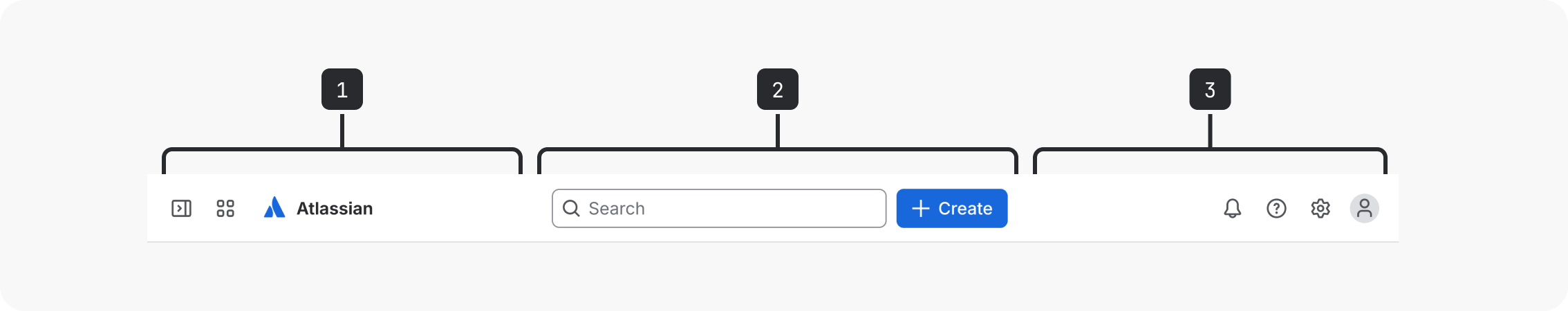The height and width of the screenshot is (311, 1568).
Task: Click the bracket line under badge 2
Action: point(657,149)
